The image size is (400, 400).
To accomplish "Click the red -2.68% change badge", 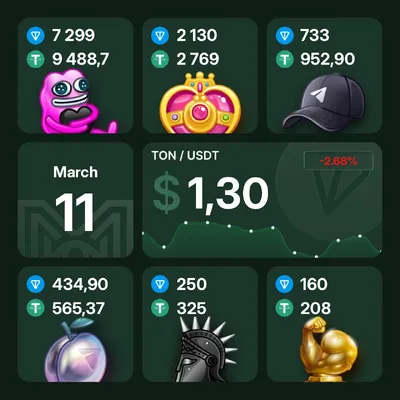I will tap(339, 161).
